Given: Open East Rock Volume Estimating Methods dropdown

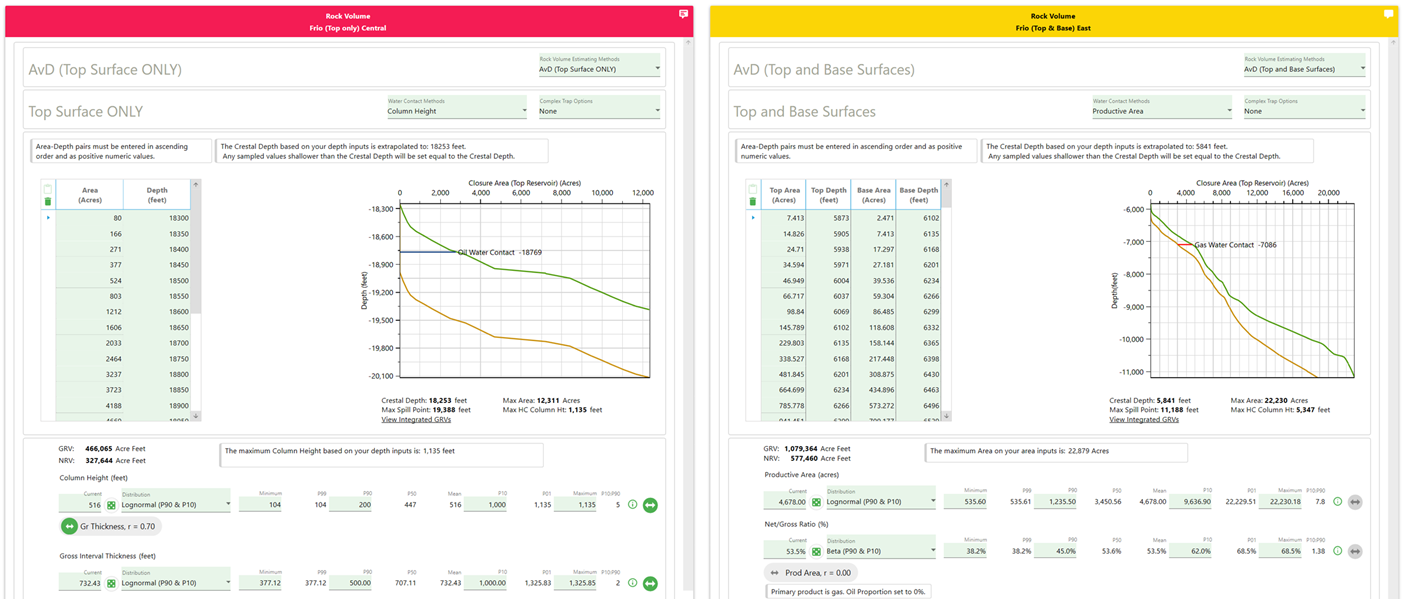Looking at the screenshot, I should (x=1303, y=65).
